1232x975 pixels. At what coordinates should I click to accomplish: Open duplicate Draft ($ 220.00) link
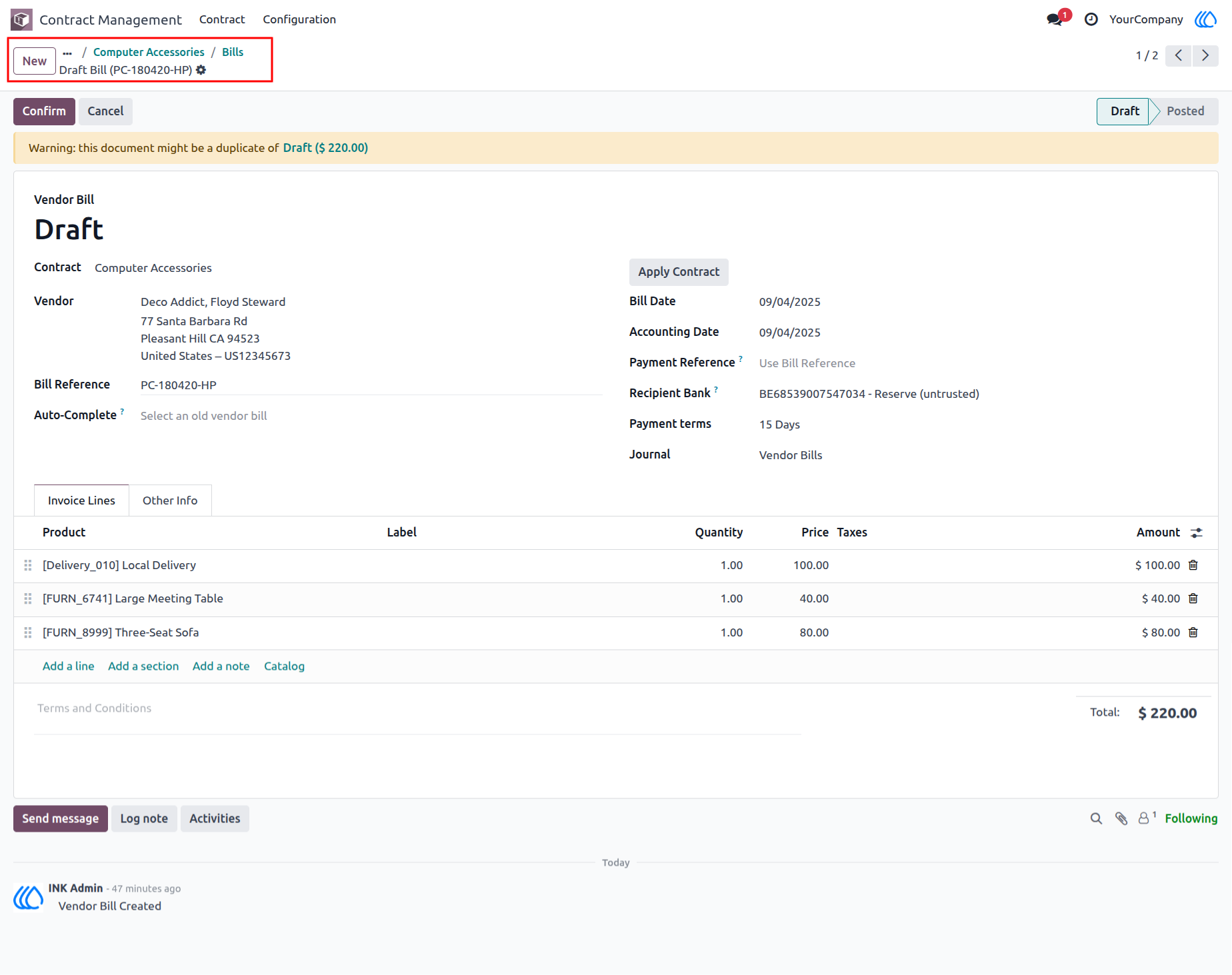point(325,148)
